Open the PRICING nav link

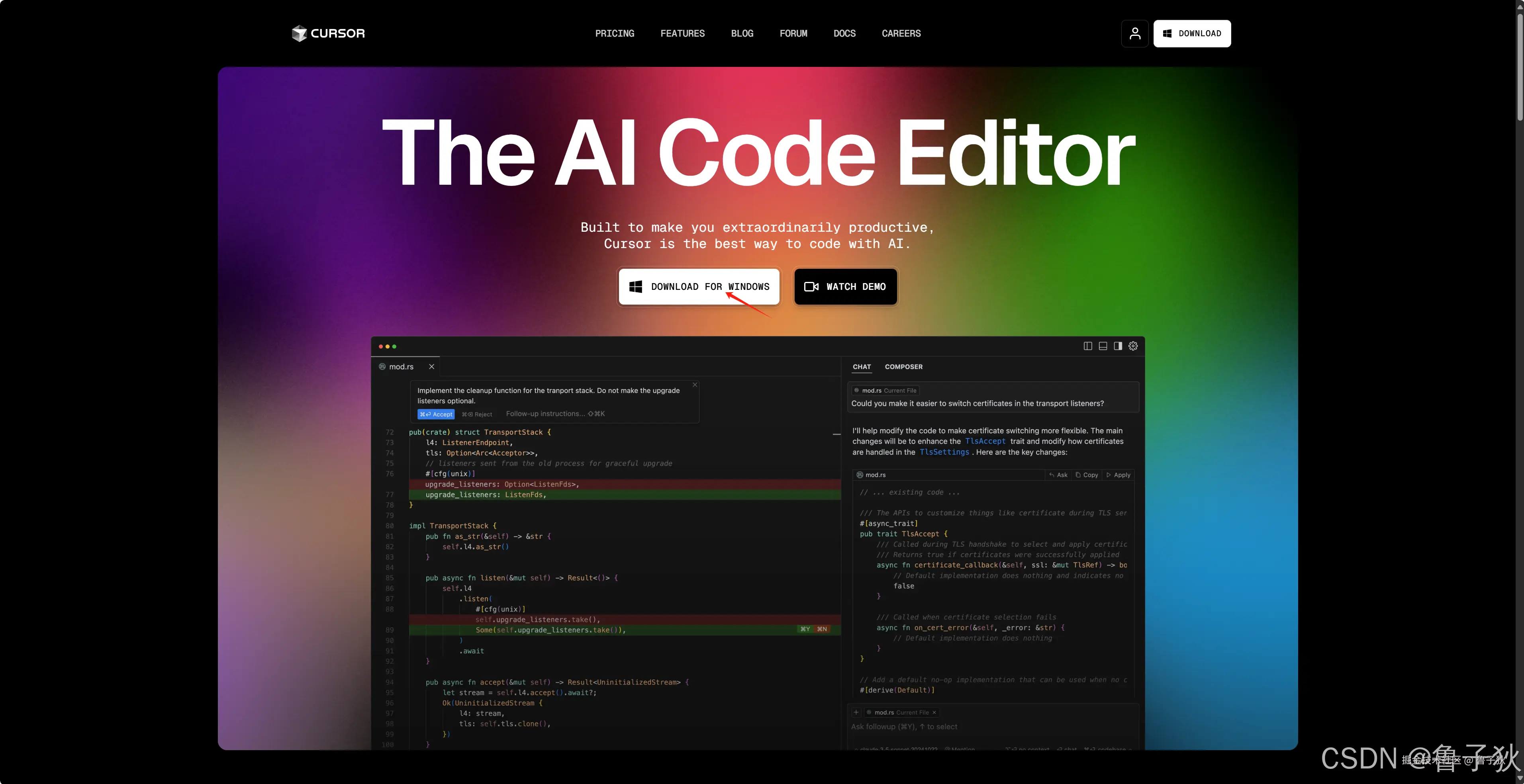(614, 33)
